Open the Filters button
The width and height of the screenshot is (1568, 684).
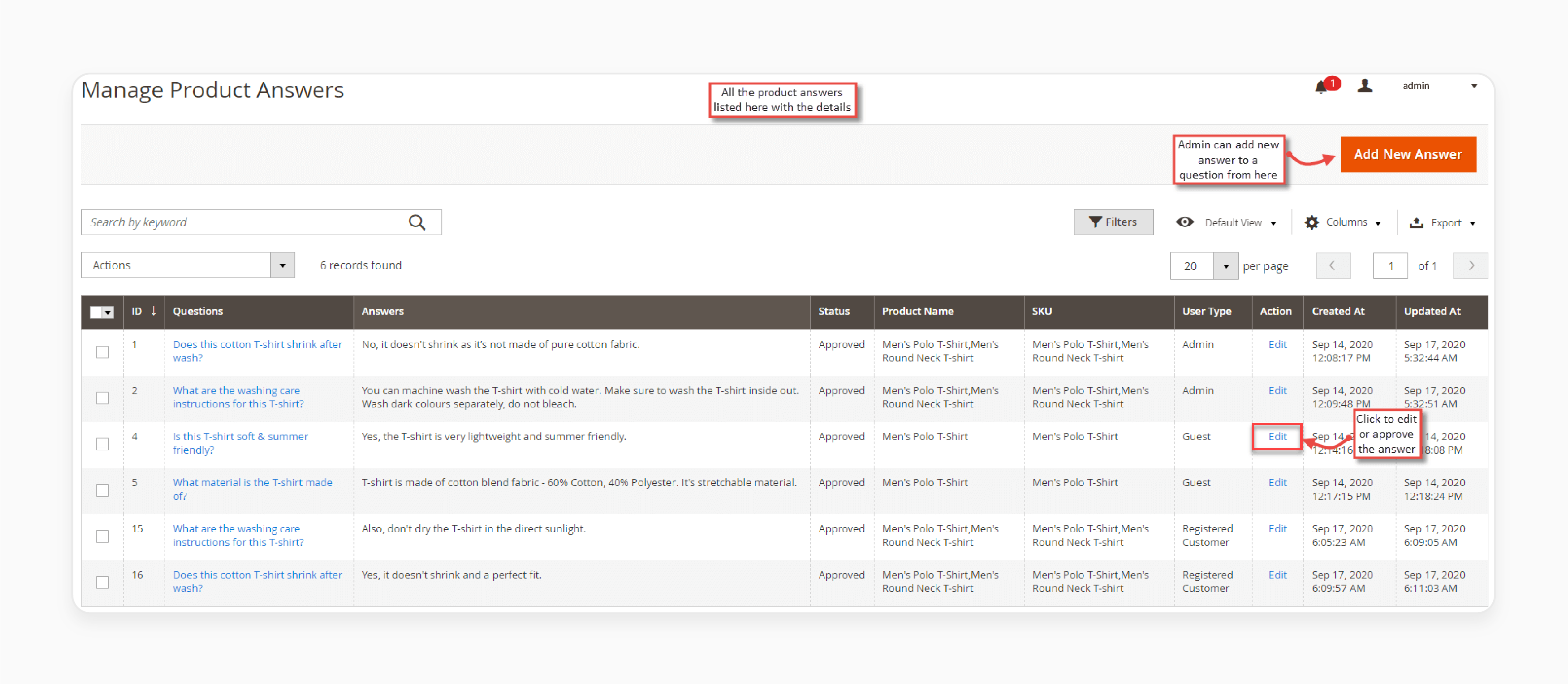coord(1113,222)
